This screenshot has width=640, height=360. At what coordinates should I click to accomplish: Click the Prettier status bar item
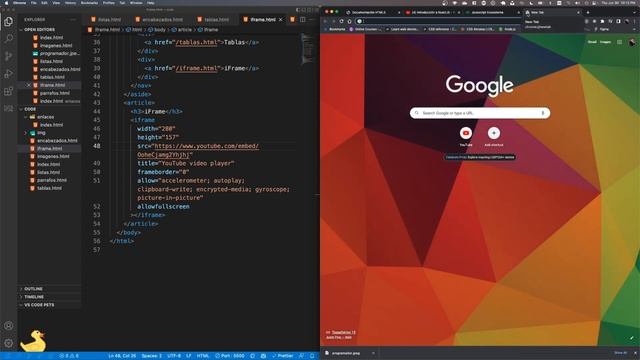[x=282, y=356]
